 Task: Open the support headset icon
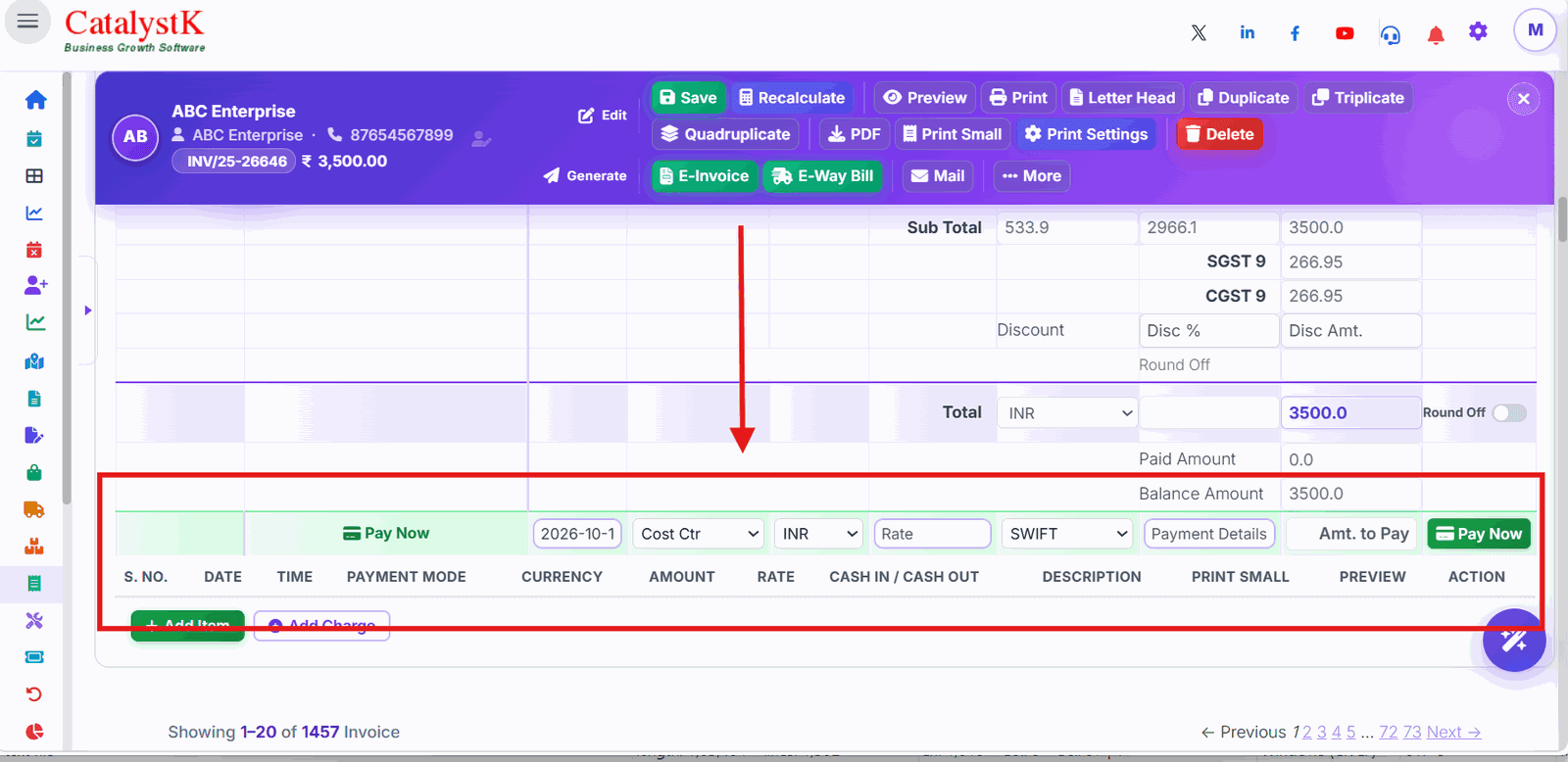coord(1390,35)
